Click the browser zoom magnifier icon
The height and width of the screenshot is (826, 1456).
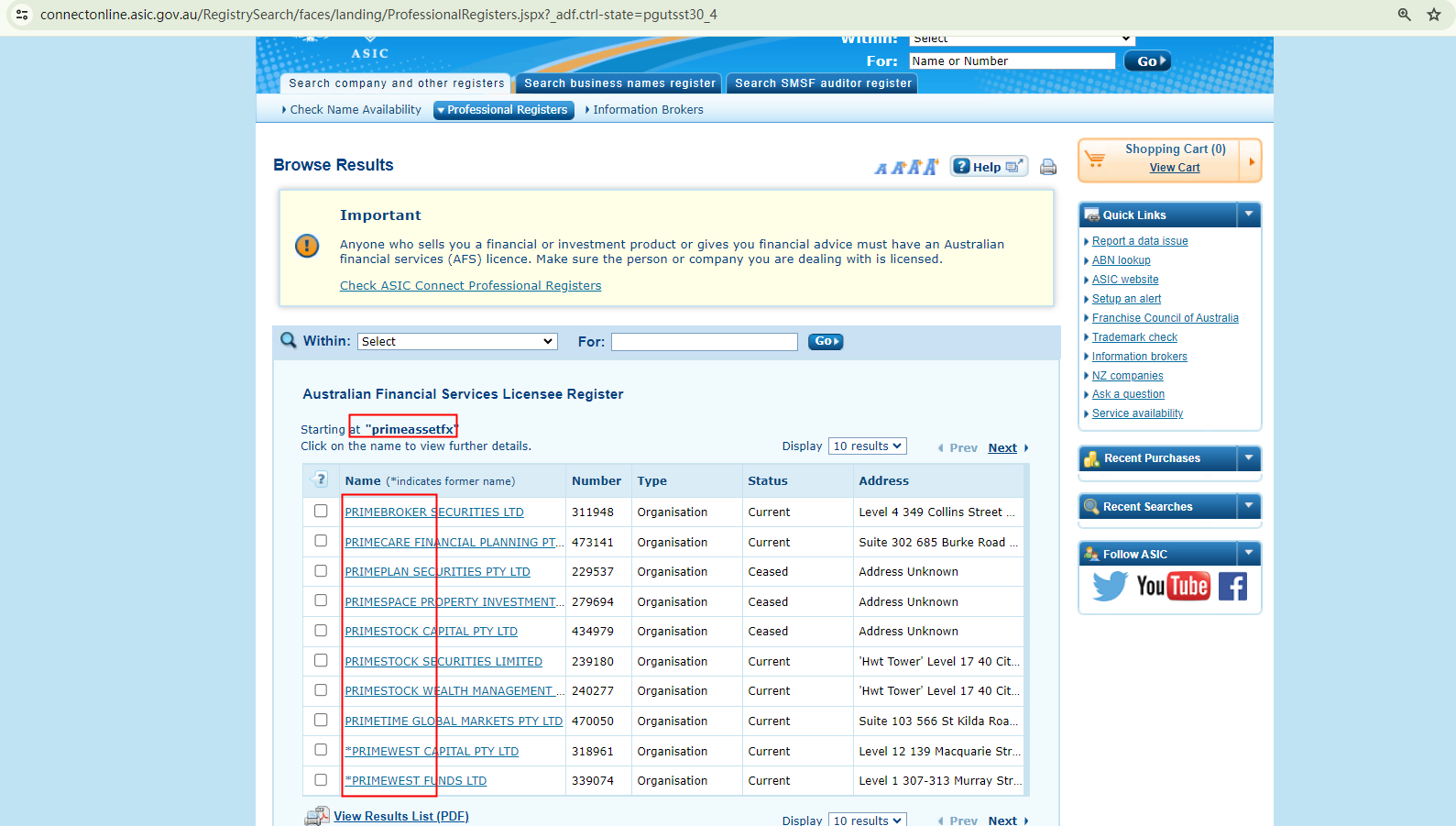tap(1404, 15)
